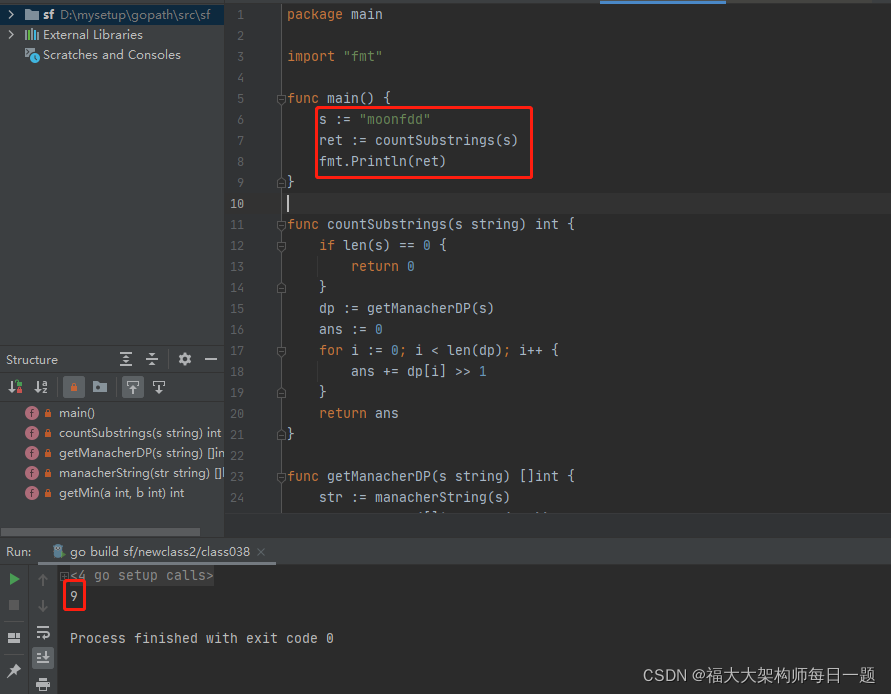The image size is (891, 694).
Task: Collapse the for loop fold marker
Action: tap(281, 351)
